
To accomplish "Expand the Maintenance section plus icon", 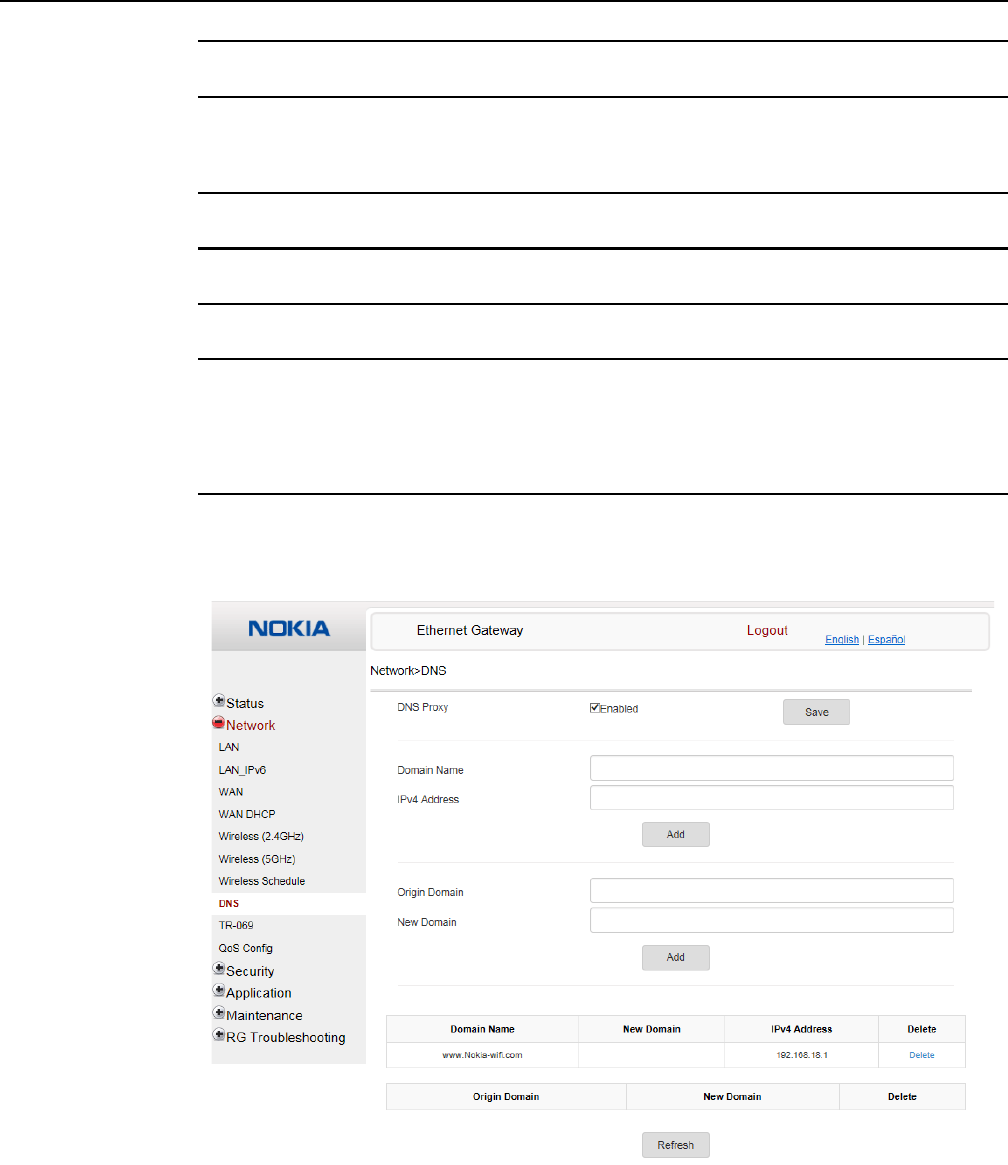I will 218,1013.
